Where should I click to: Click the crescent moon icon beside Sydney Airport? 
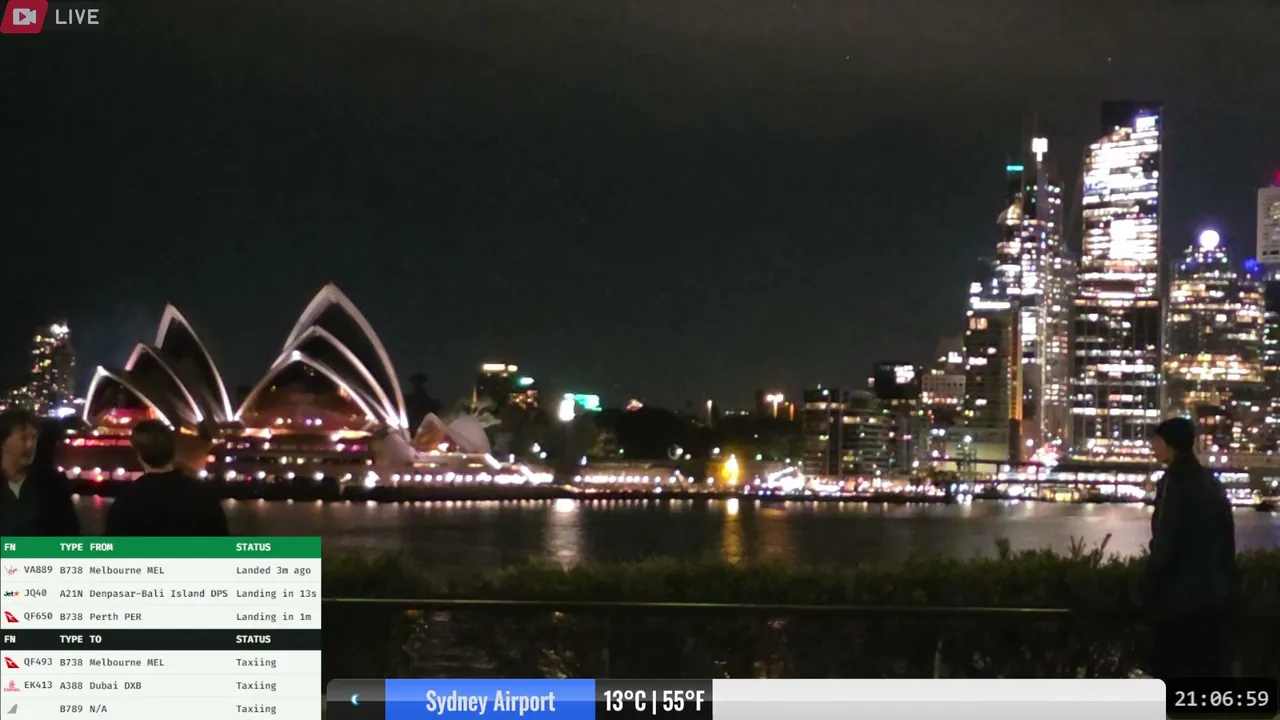click(355, 700)
